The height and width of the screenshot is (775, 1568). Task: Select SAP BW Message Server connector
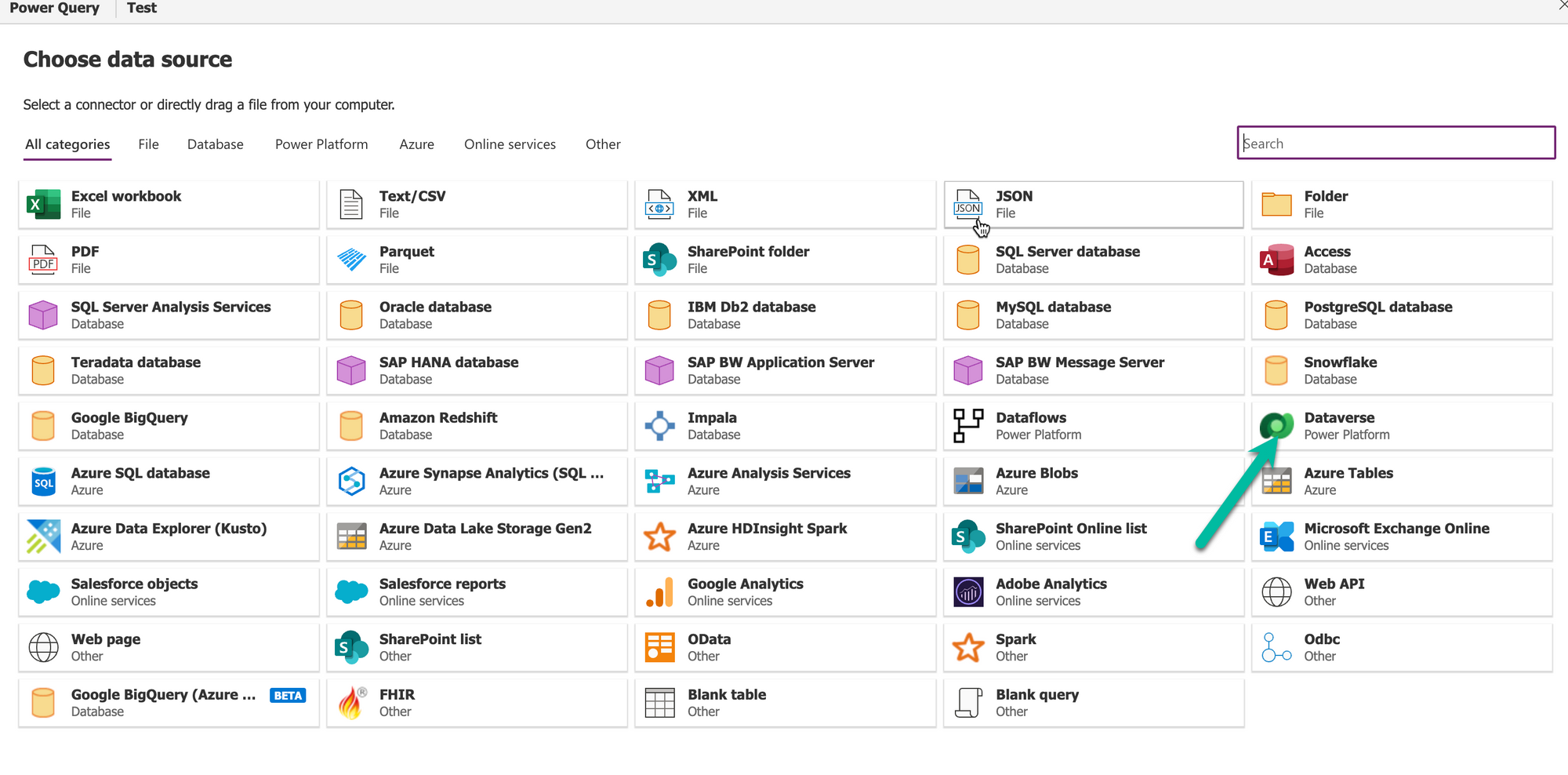coord(1093,370)
